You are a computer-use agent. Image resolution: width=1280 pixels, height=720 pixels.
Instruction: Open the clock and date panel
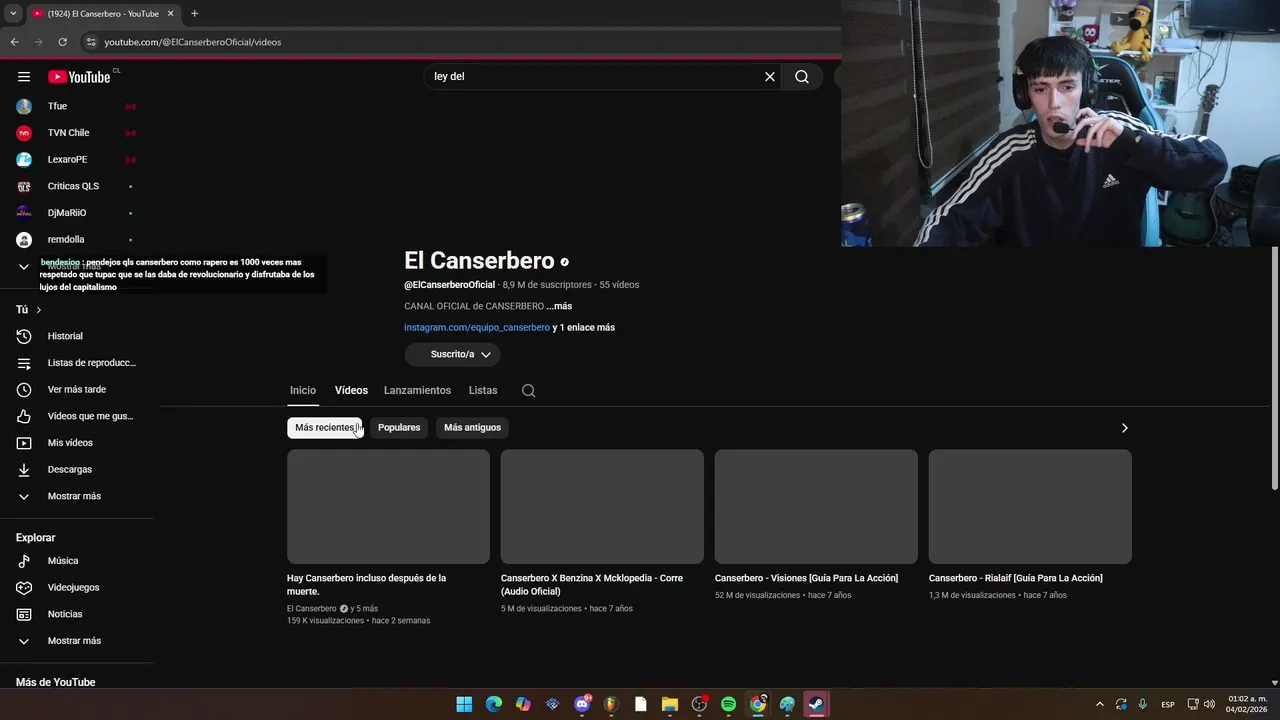[x=1246, y=704]
